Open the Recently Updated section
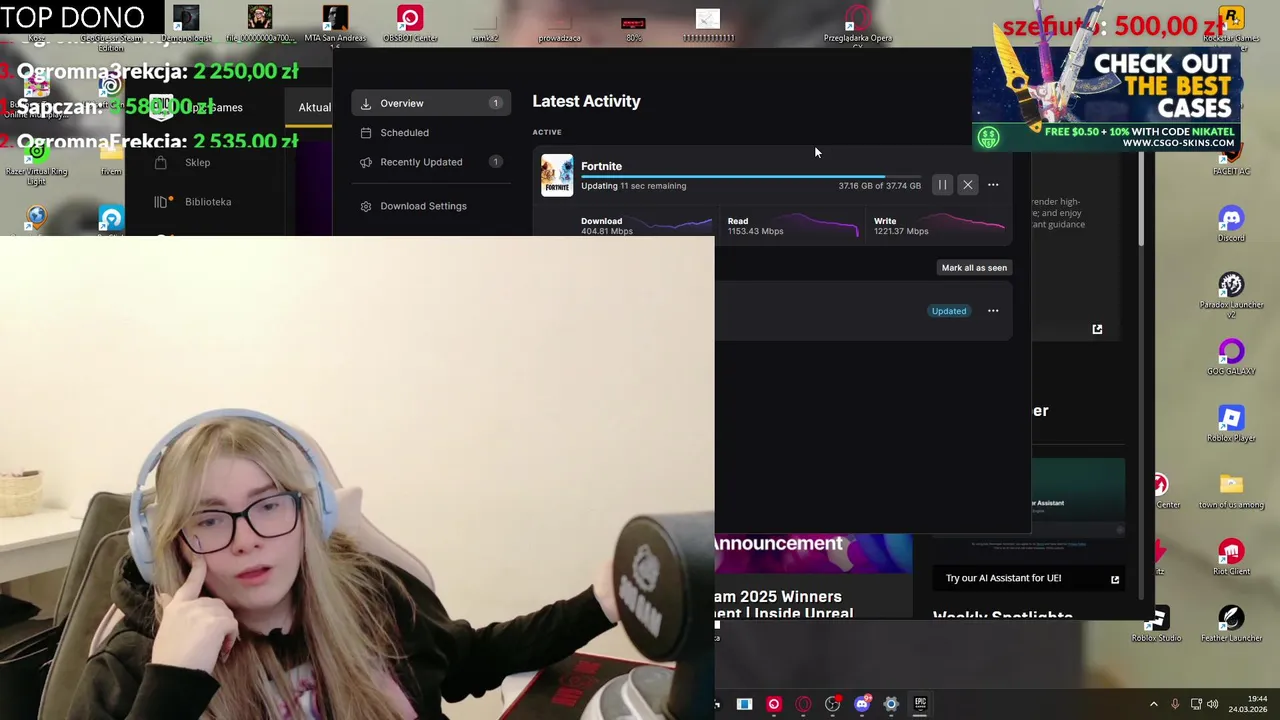 click(431, 162)
